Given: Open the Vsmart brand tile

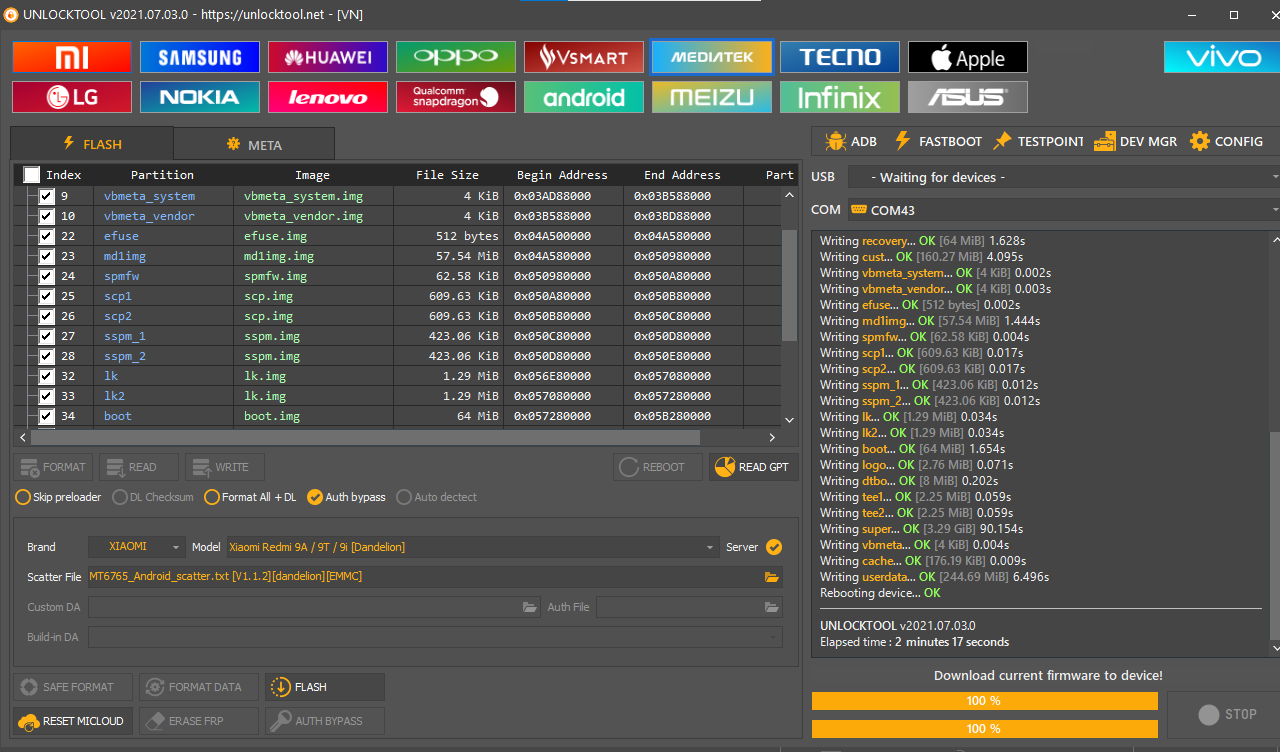Looking at the screenshot, I should click(584, 57).
